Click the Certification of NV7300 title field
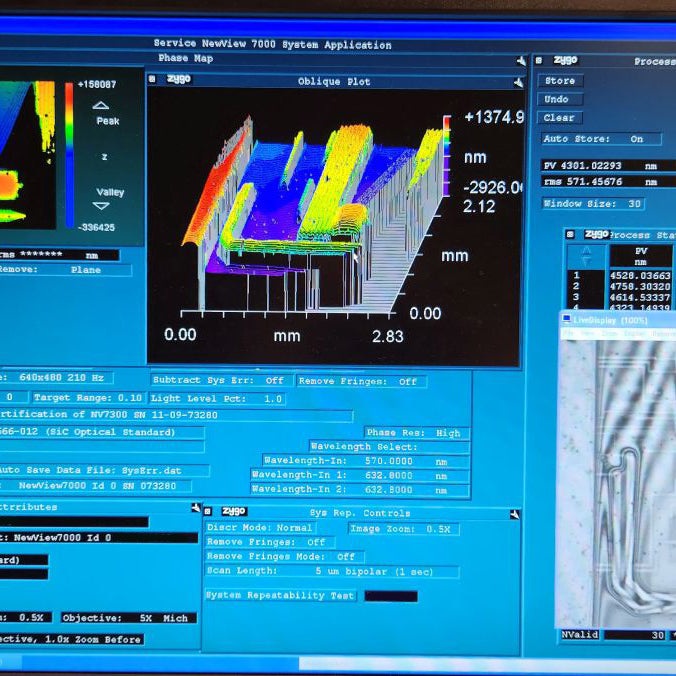This screenshot has height=676, width=676. [176, 415]
